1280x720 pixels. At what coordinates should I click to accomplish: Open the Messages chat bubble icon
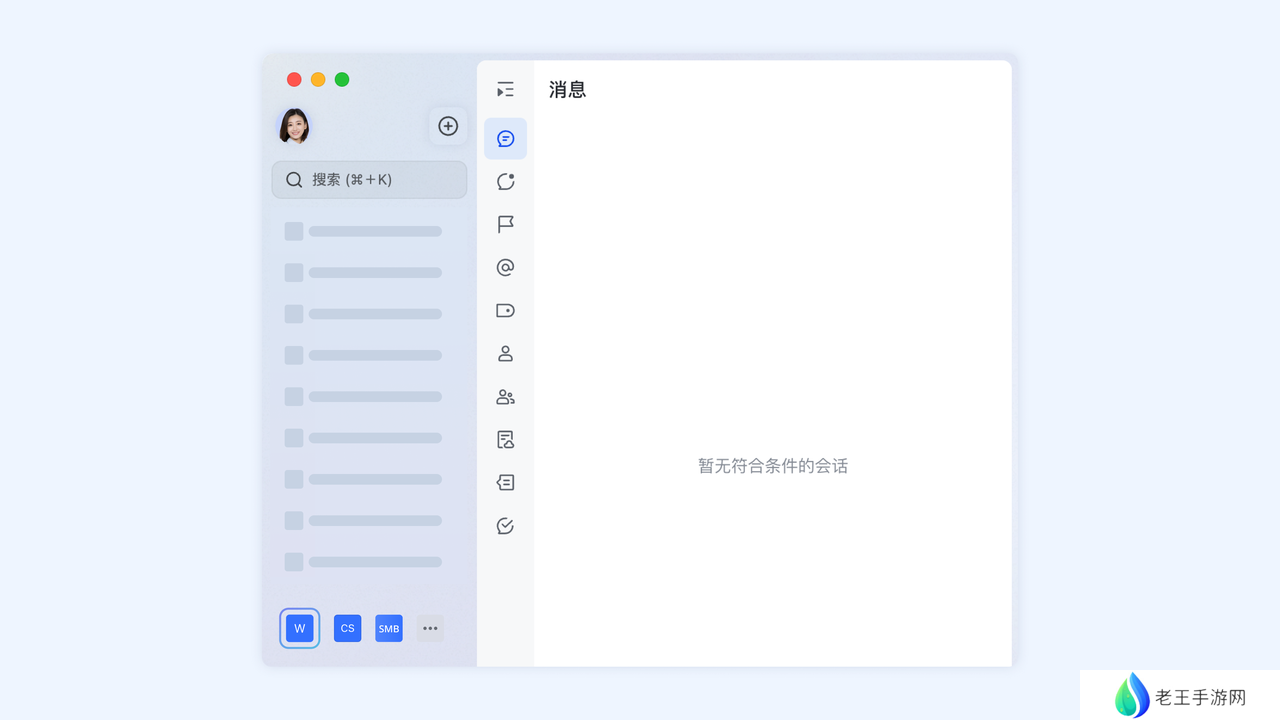(x=505, y=139)
